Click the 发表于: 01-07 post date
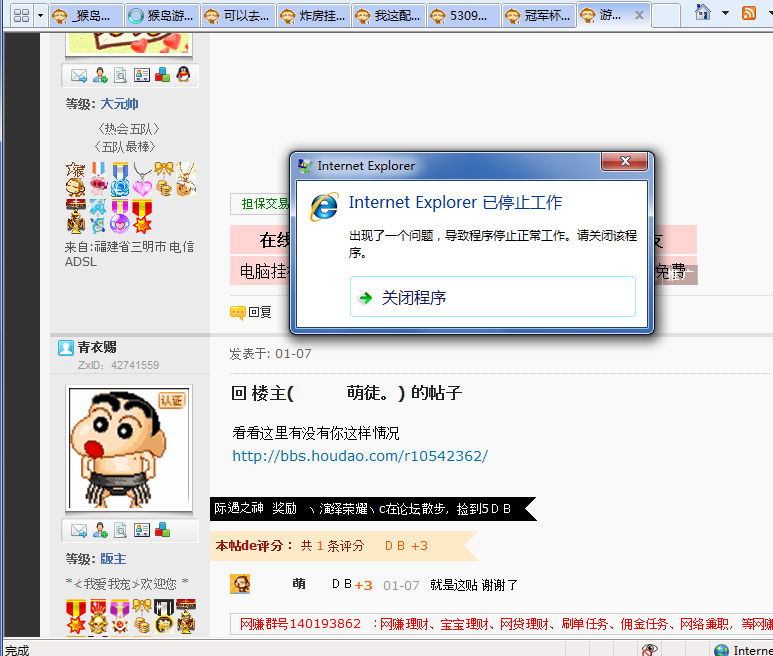This screenshot has width=773, height=656. (x=270, y=353)
